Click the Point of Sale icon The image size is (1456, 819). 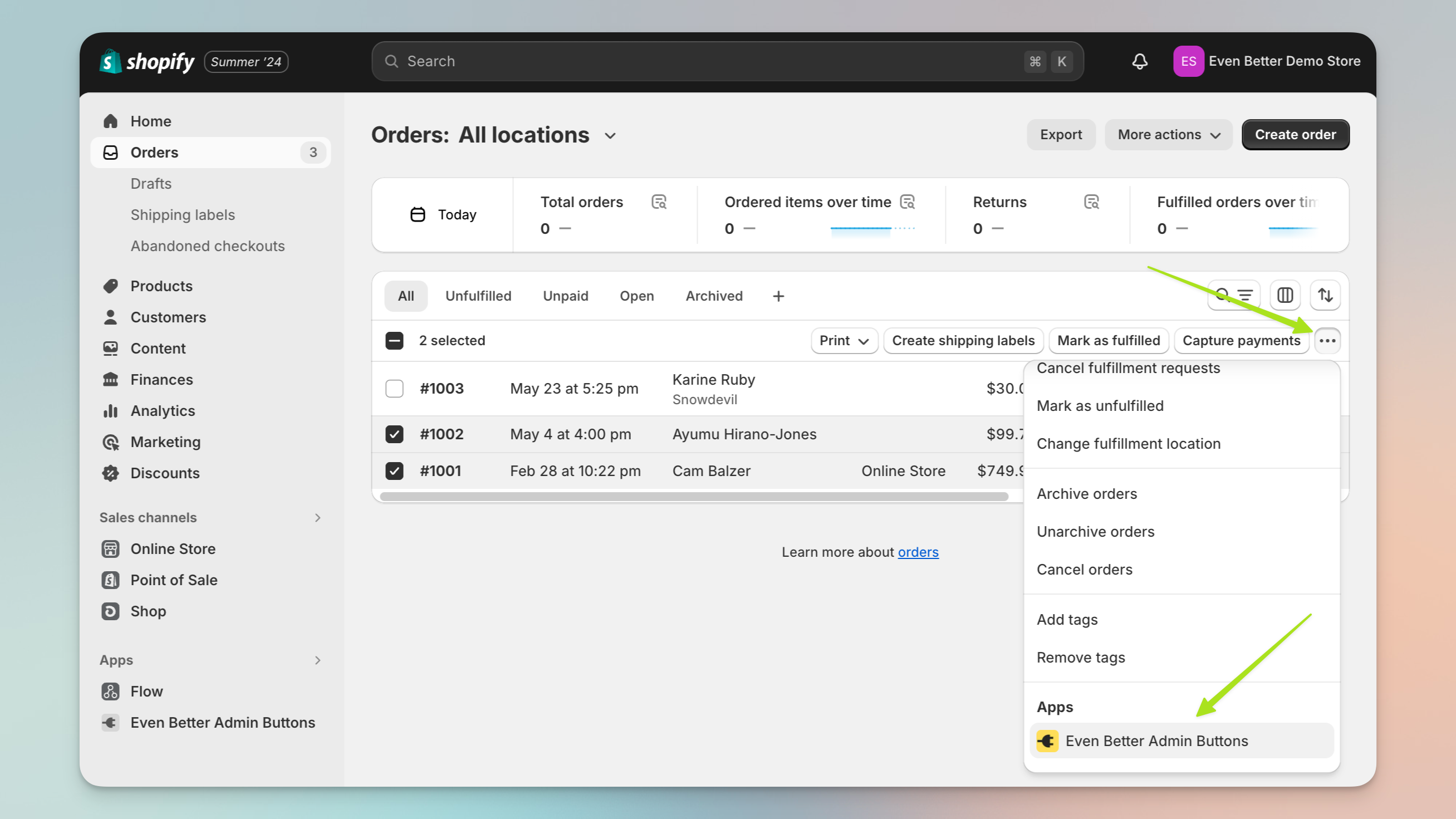(x=110, y=580)
